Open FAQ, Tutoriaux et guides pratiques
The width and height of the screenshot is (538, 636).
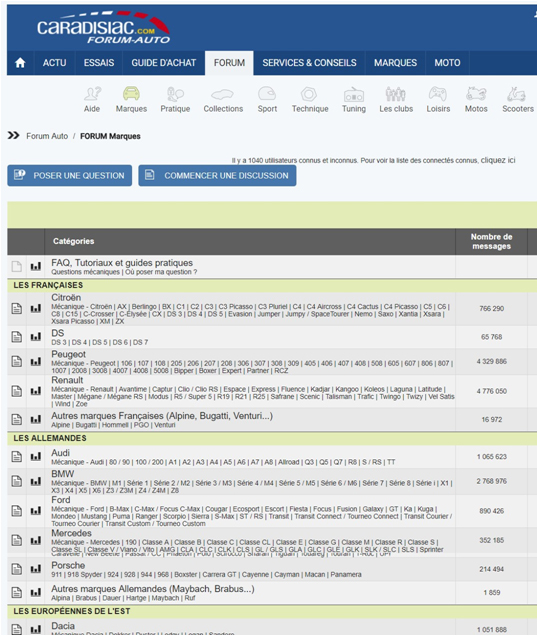[x=122, y=263]
